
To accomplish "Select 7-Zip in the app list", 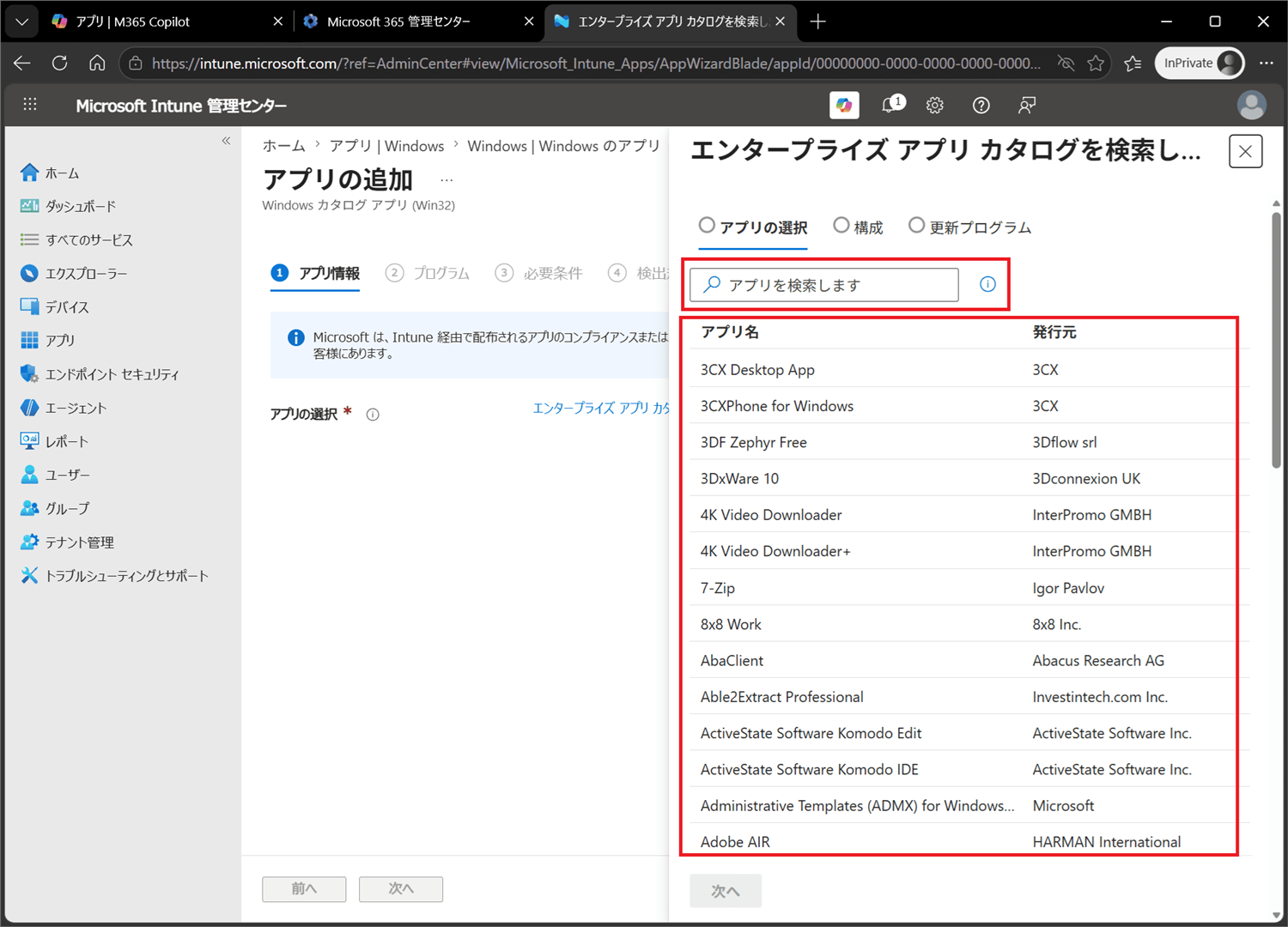I will [x=970, y=588].
